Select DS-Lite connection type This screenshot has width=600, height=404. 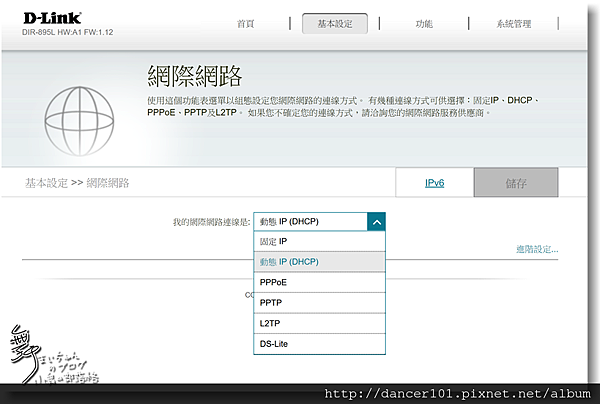point(320,344)
